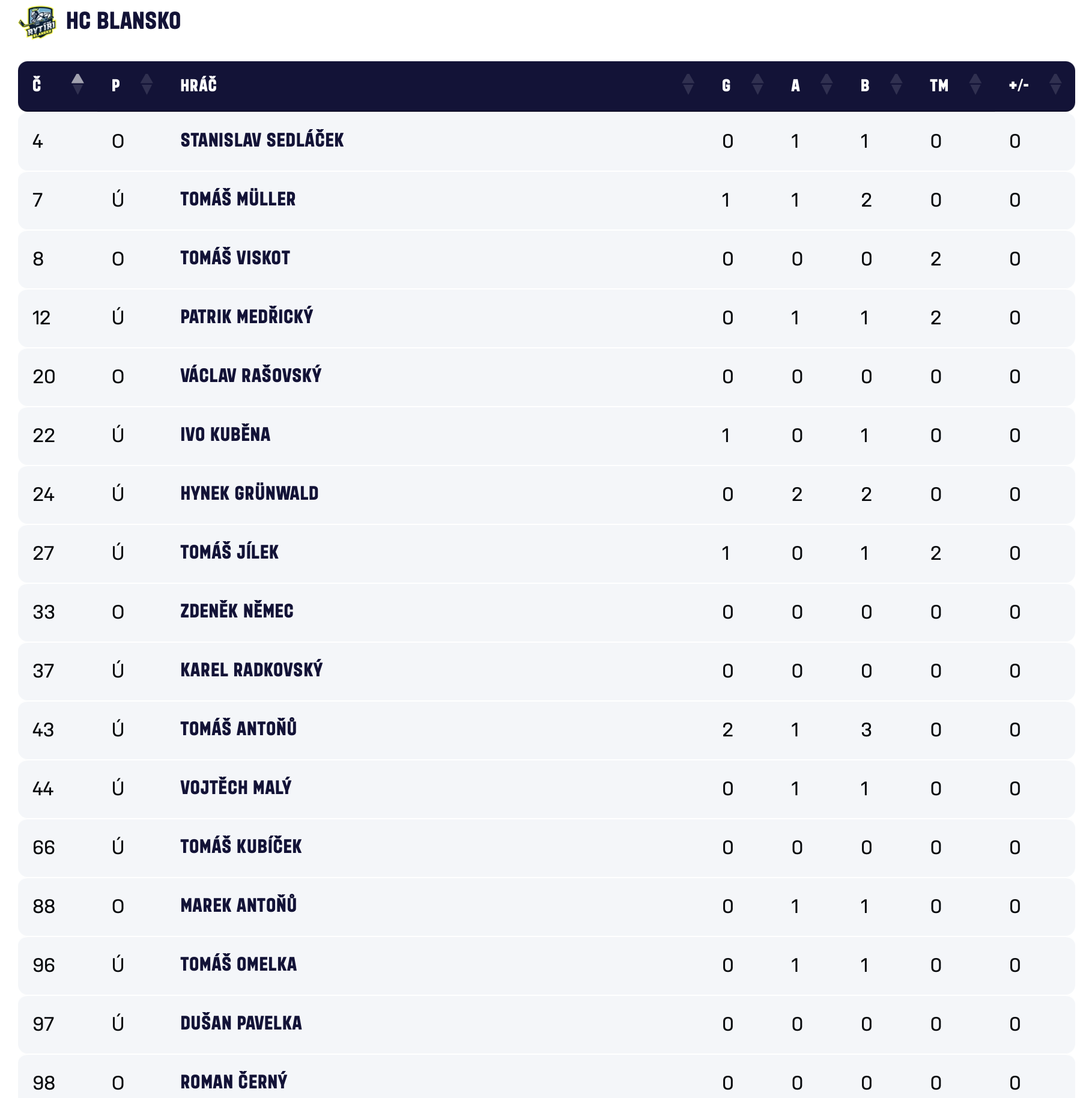The image size is (1092, 1098).
Task: Open Tomáš Müller player link
Action: tap(238, 199)
